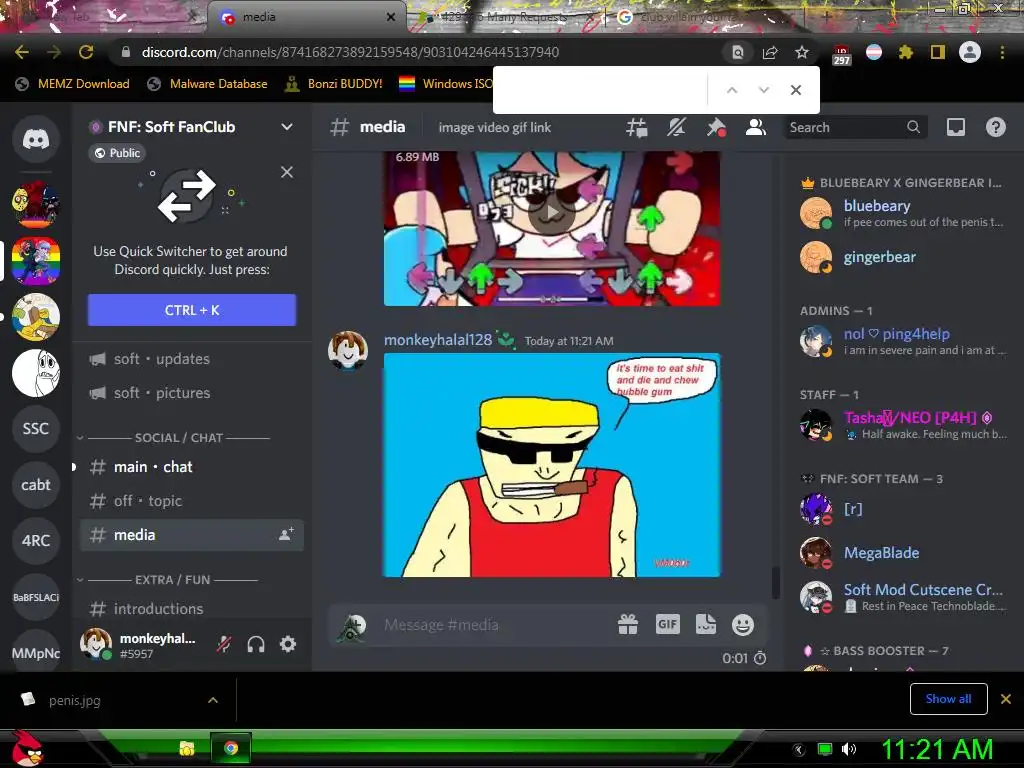Screen dimensions: 1024x768
Task: Go to previous find-in-page result
Action: click(x=732, y=90)
